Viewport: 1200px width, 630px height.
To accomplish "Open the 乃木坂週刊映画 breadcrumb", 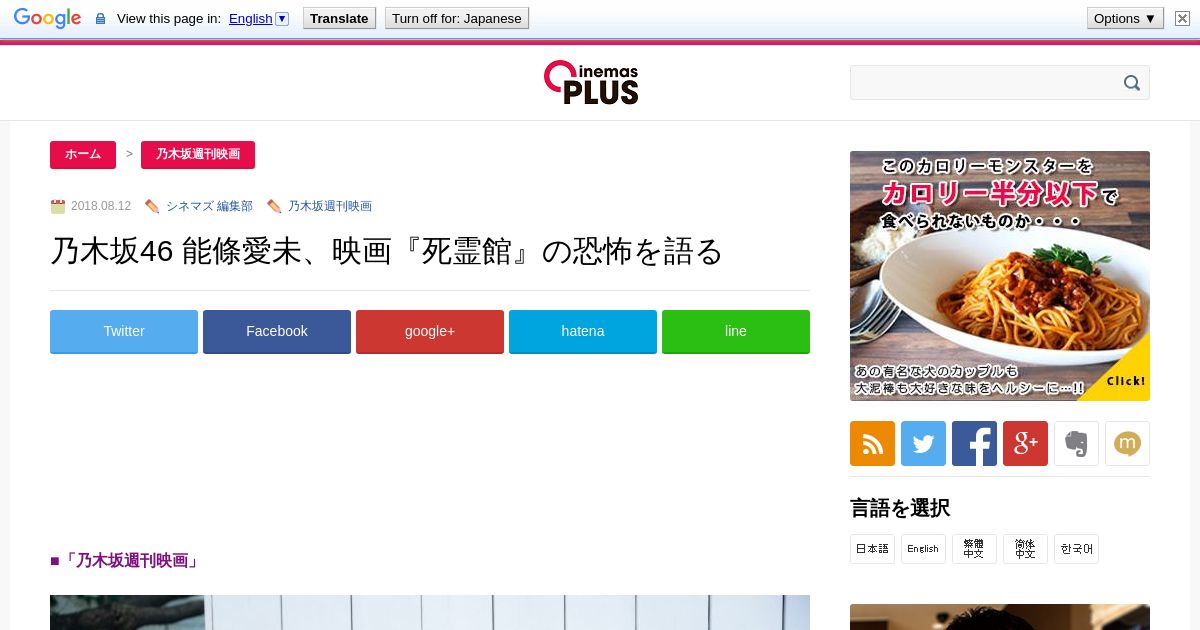I will pos(198,154).
